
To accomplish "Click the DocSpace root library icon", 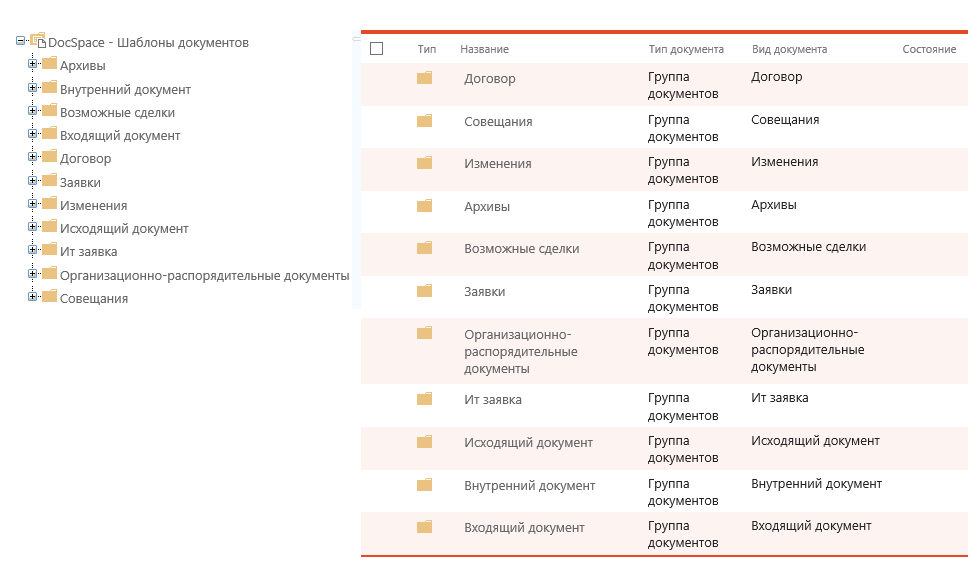I will point(38,41).
